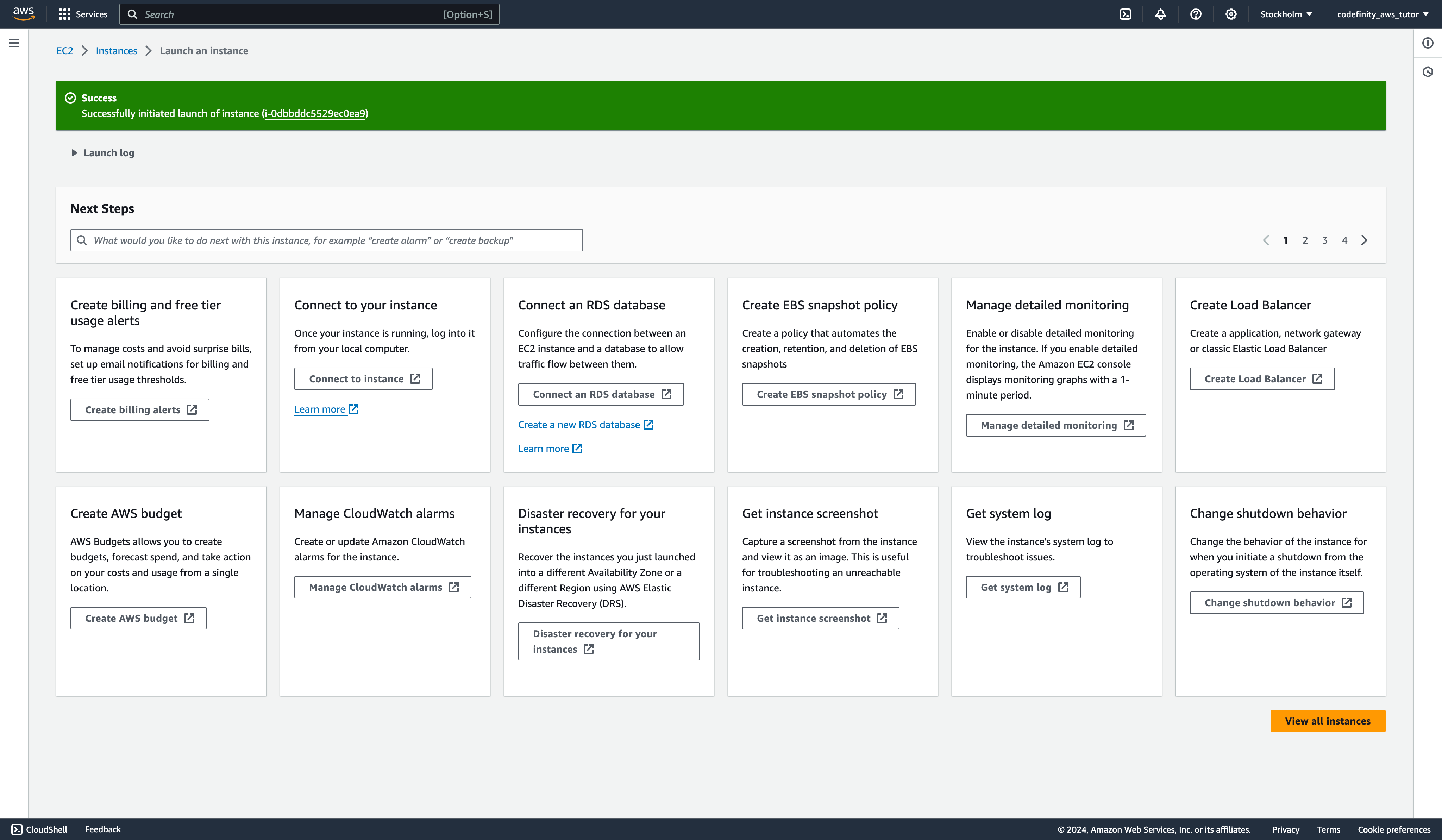This screenshot has height=840, width=1442.
Task: Open the Services grid menu
Action: 83,14
